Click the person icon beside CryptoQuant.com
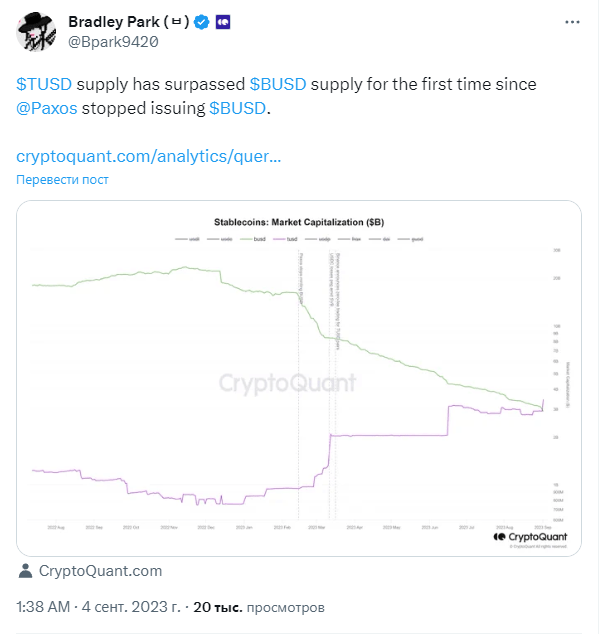Image resolution: width=601 pixels, height=634 pixels. [x=25, y=571]
